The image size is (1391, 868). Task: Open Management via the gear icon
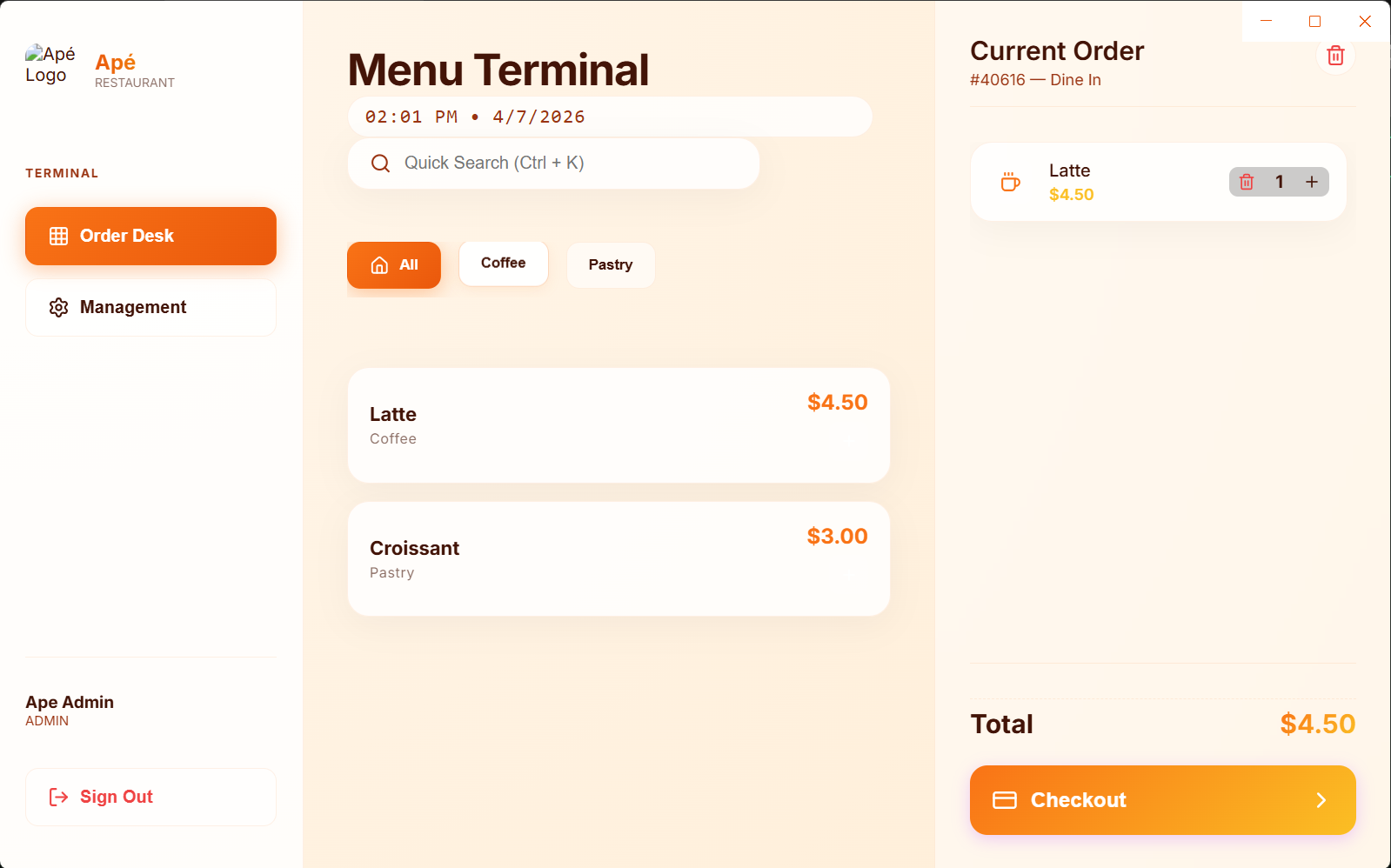point(58,307)
